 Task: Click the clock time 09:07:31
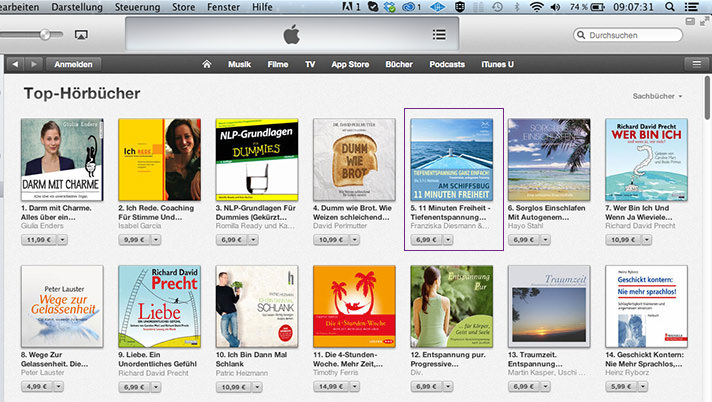tap(633, 7)
